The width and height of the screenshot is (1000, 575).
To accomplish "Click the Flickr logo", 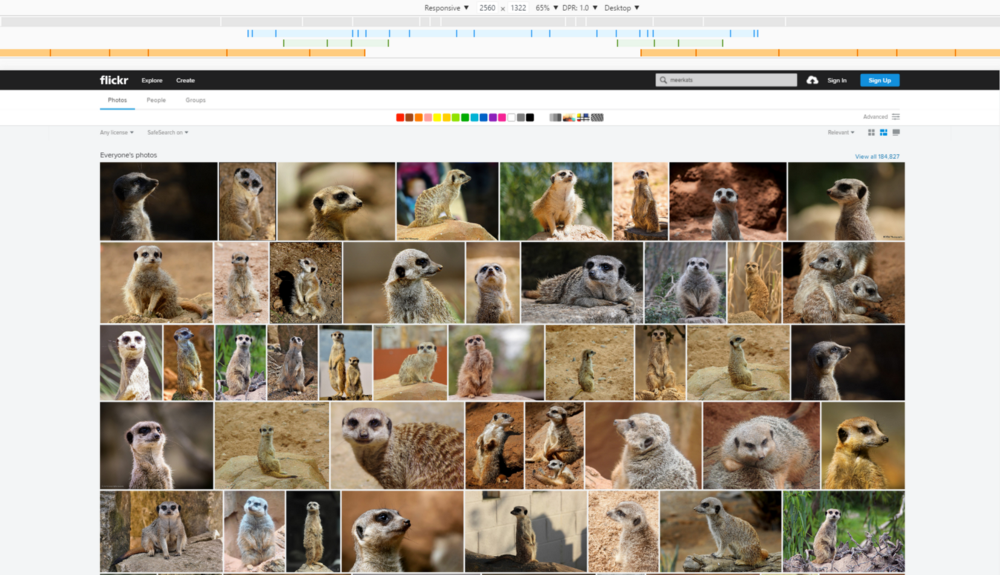I will (x=113, y=80).
